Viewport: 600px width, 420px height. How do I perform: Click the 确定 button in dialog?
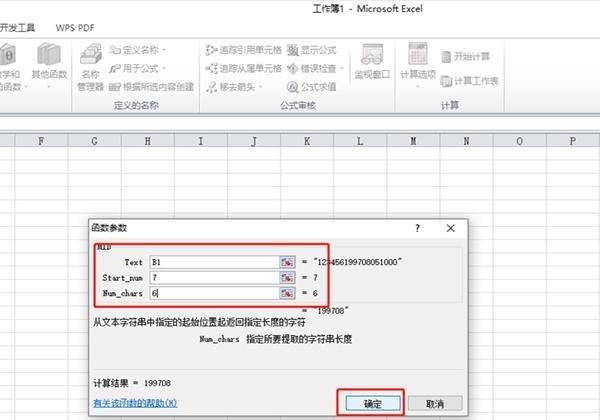pos(373,403)
